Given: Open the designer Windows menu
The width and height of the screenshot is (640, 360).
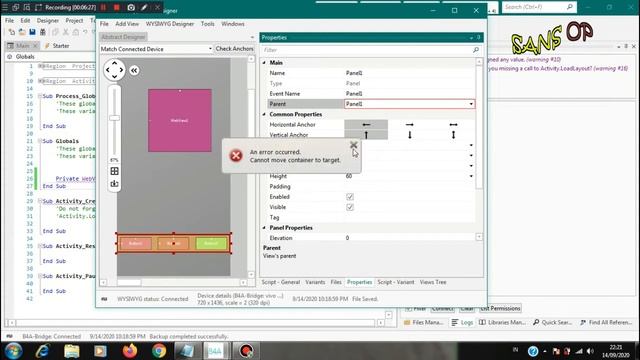Looking at the screenshot, I should pyautogui.click(x=233, y=24).
